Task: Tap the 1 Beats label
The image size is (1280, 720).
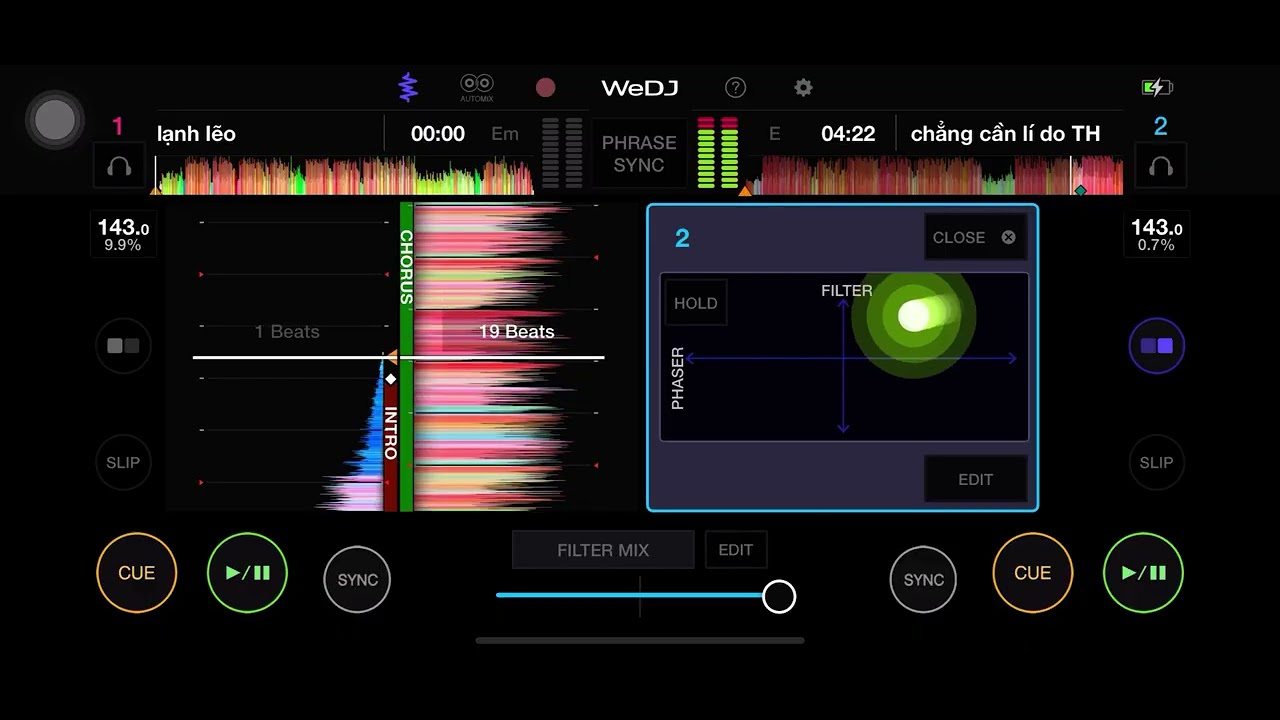Action: (287, 332)
